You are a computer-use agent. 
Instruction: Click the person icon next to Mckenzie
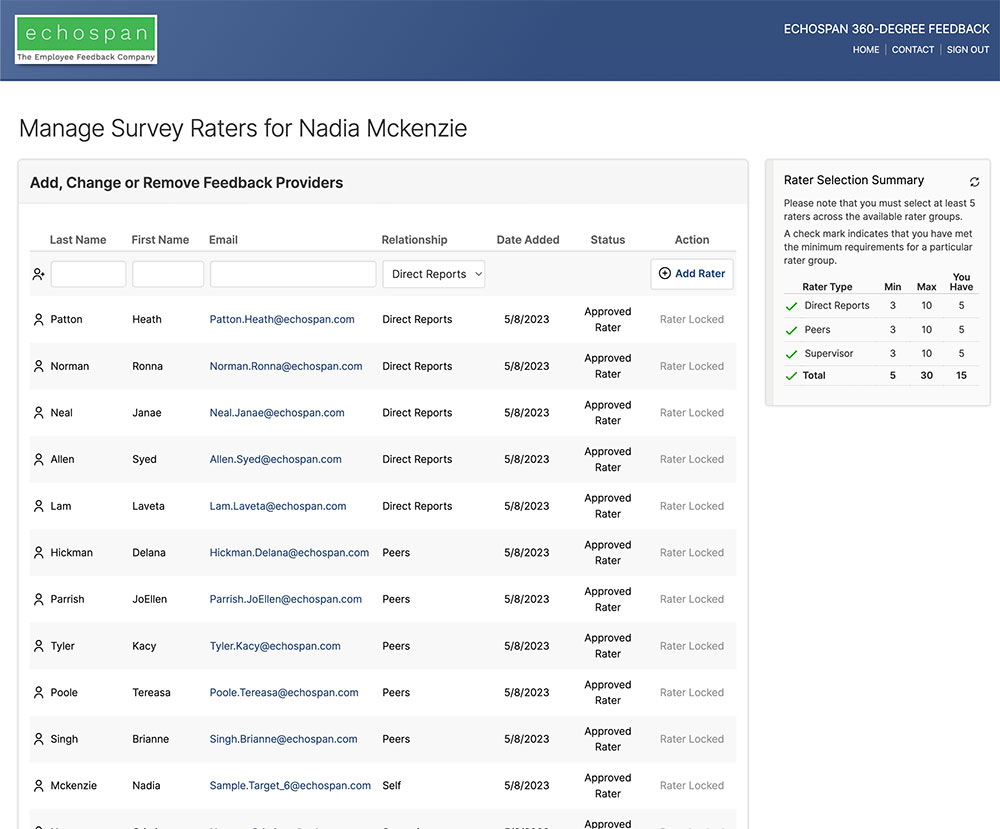38,786
